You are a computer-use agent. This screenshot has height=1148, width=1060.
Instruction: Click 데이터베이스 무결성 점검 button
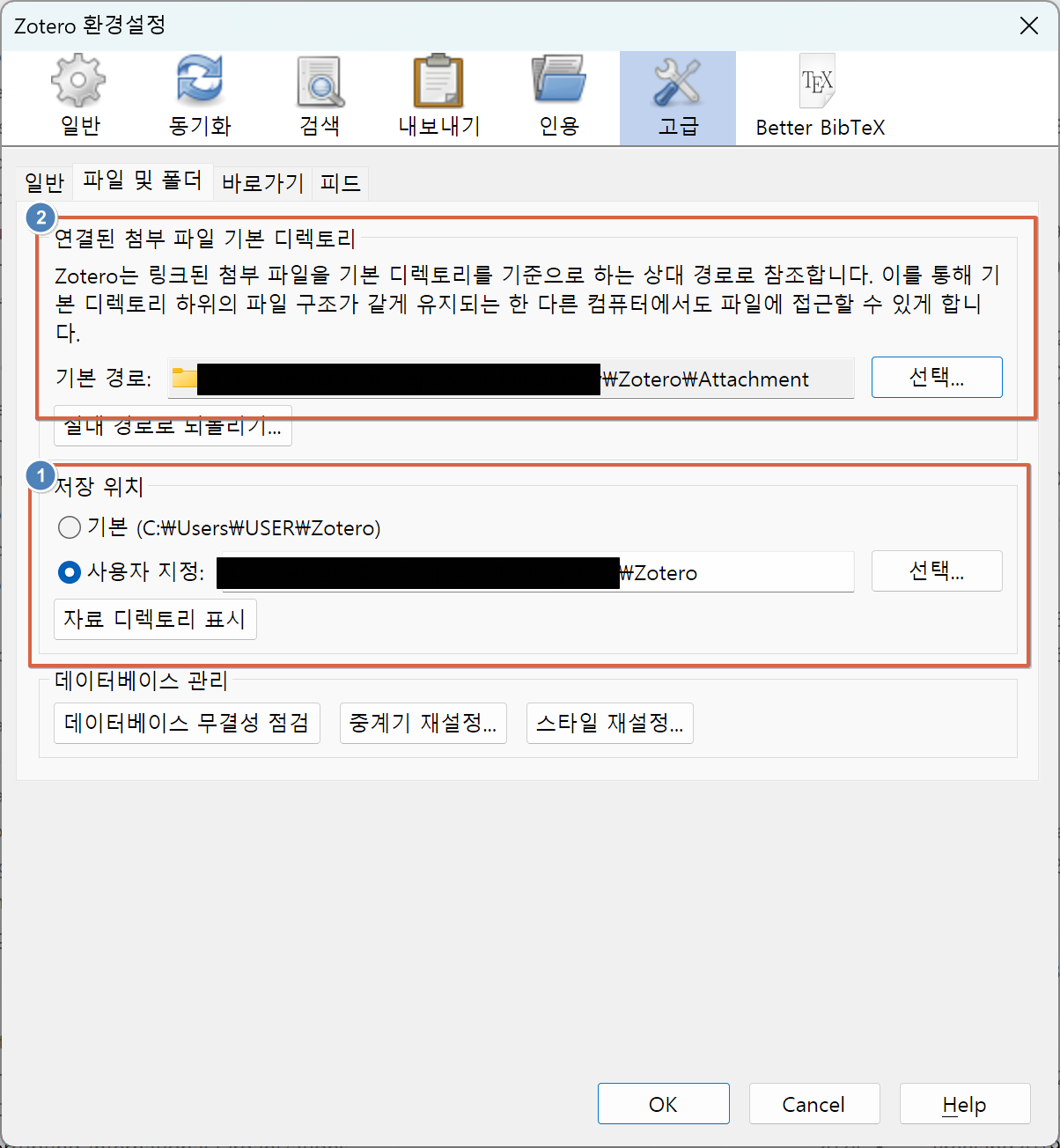coord(187,723)
